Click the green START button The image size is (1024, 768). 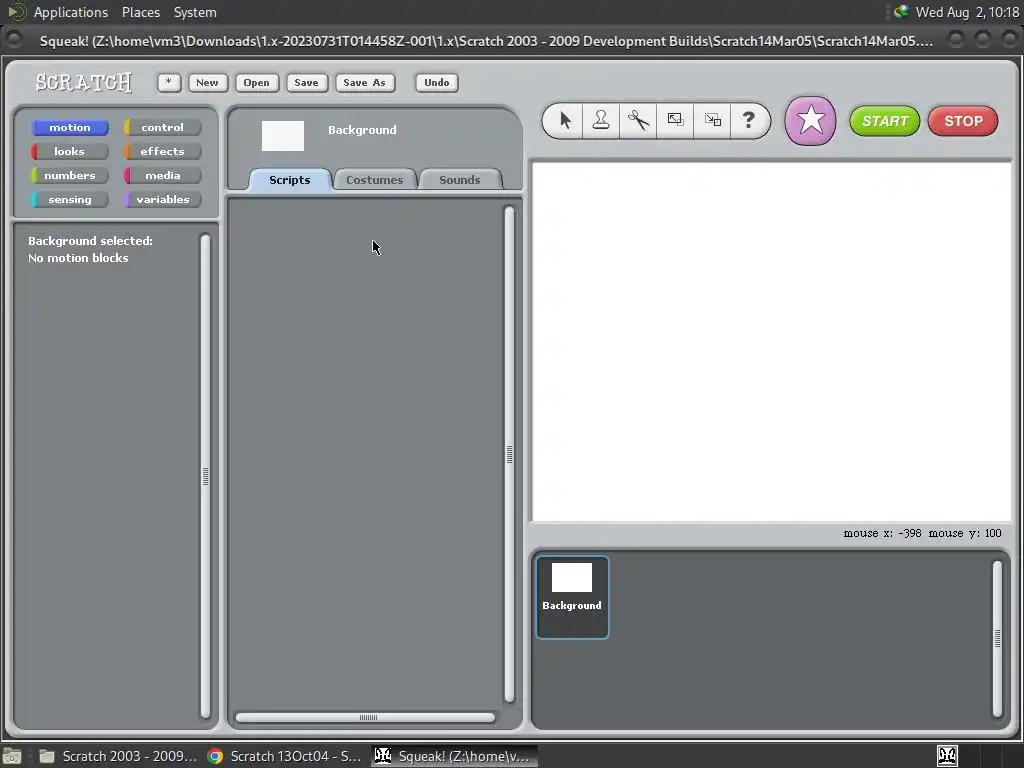[885, 121]
